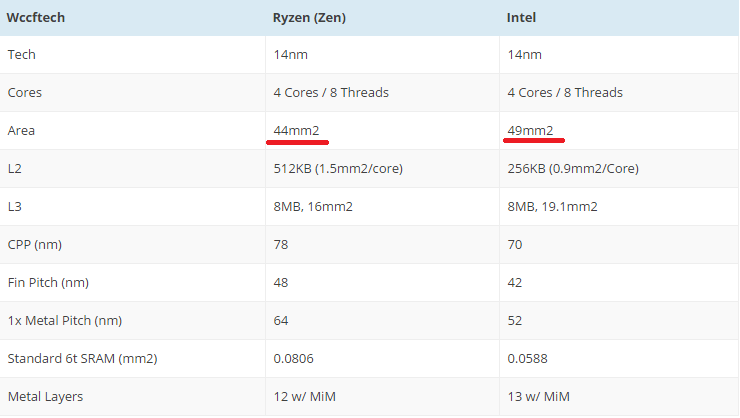Click the Tech row label
The image size is (740, 418).
point(22,55)
